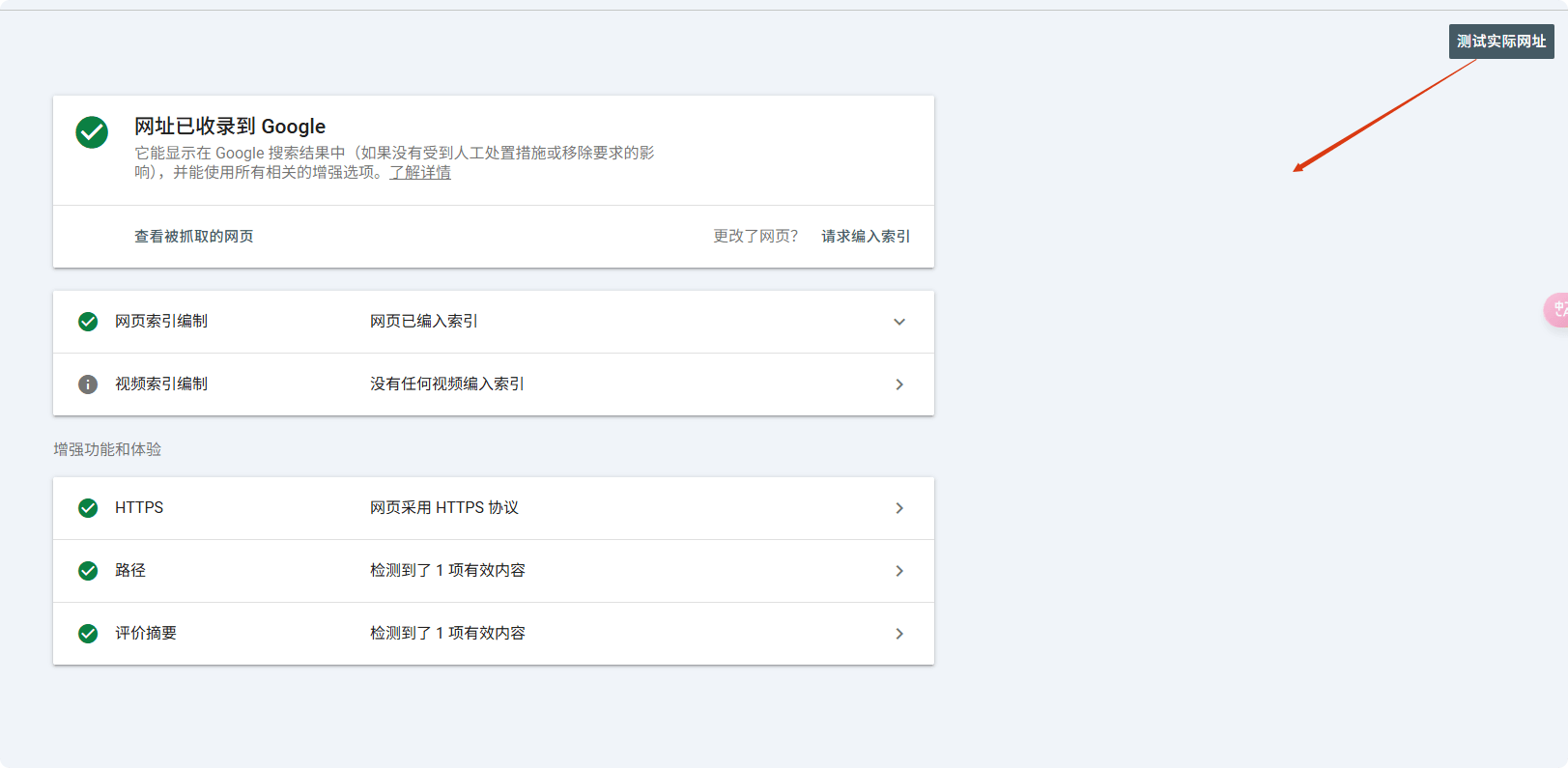Click 请求编入索引 to request indexing

[866, 237]
